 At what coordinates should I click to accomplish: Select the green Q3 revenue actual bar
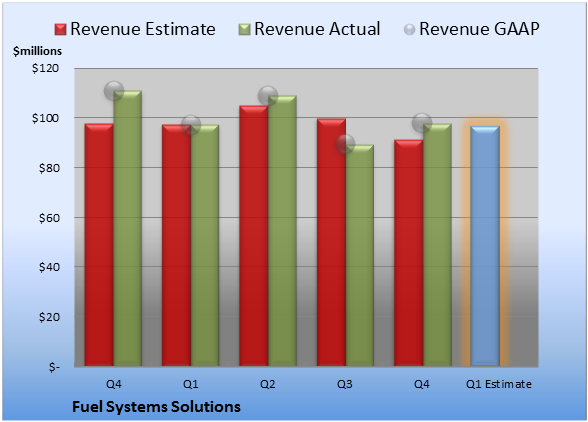(x=360, y=255)
